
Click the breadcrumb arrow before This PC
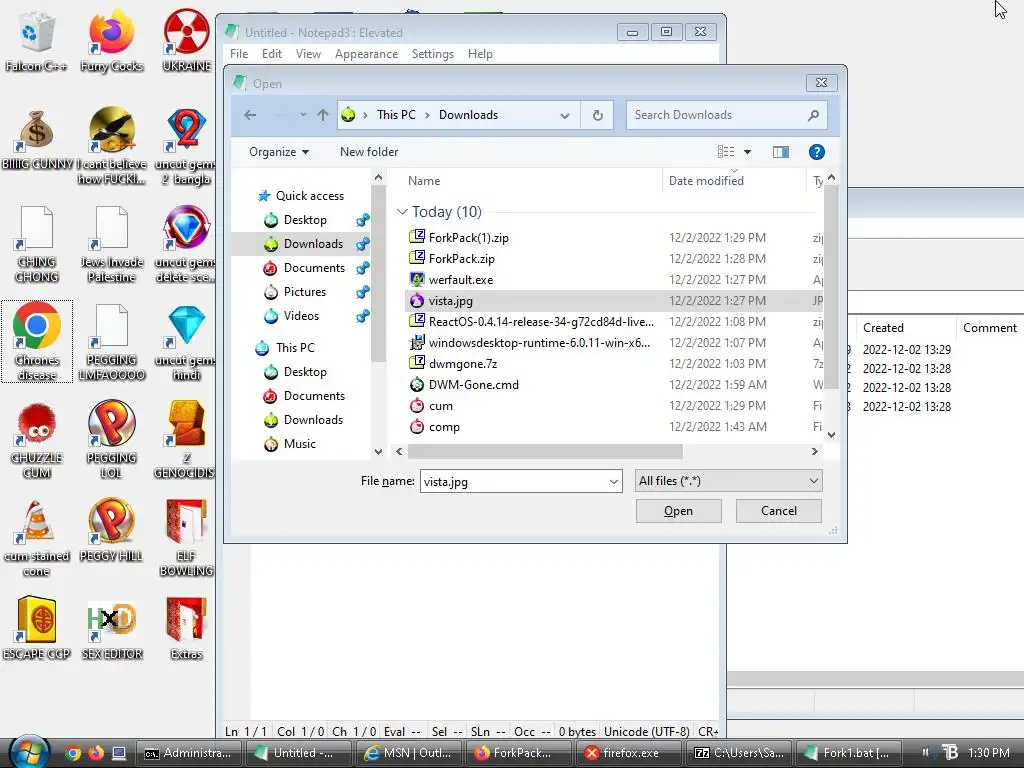point(365,116)
